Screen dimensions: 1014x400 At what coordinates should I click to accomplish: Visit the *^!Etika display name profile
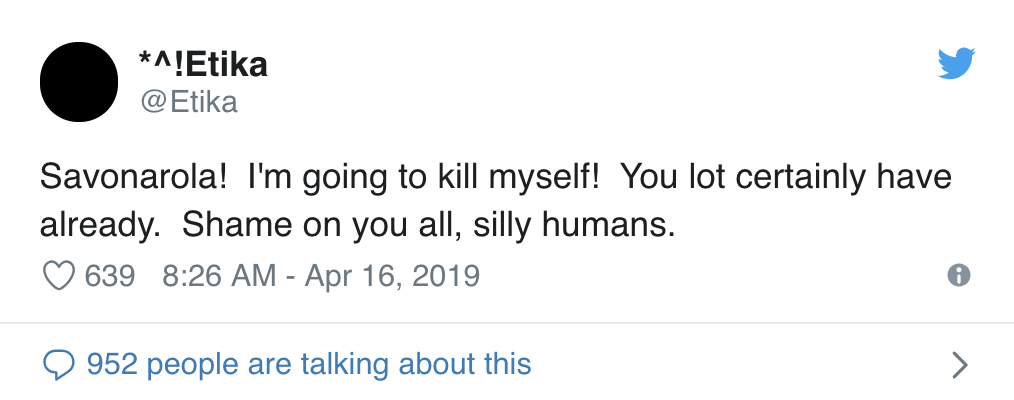(203, 66)
